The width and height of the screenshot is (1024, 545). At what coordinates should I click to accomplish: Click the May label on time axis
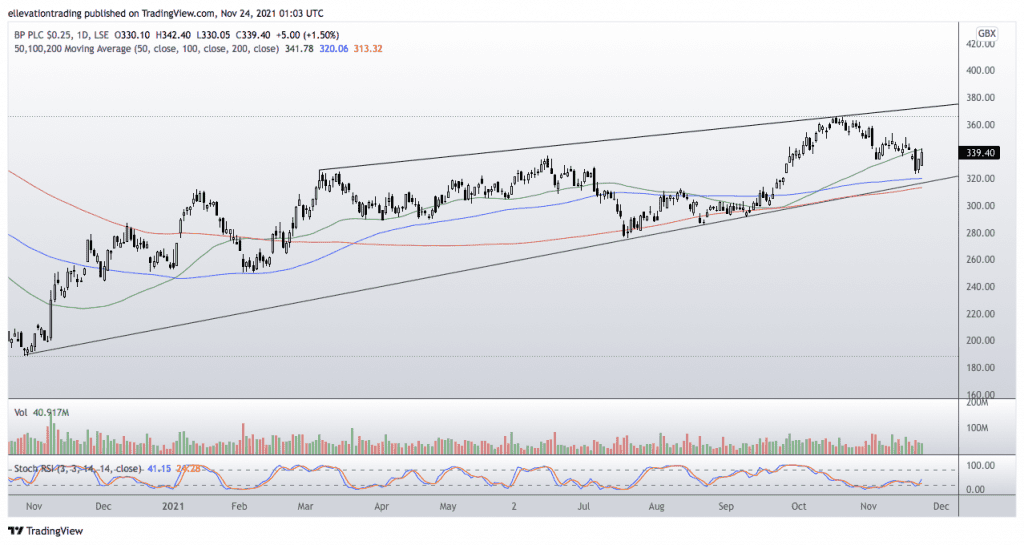448,506
